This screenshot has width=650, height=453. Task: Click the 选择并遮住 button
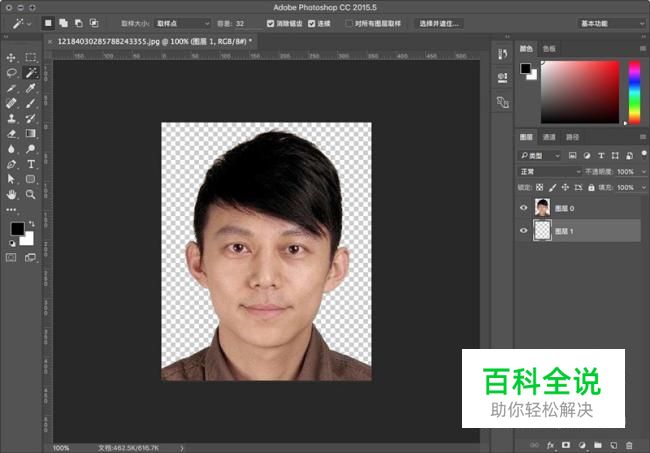(x=441, y=22)
